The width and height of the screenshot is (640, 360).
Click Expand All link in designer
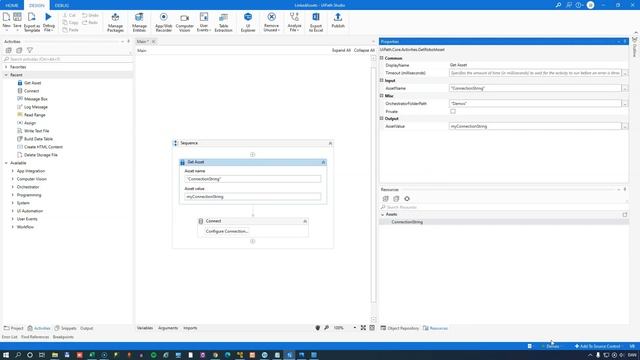pyautogui.click(x=341, y=50)
